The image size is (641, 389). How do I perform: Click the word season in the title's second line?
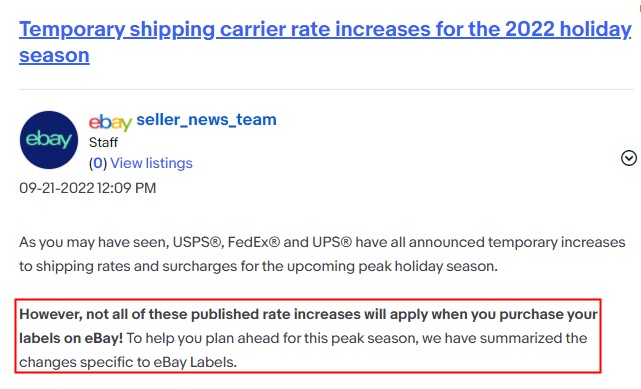(54, 56)
